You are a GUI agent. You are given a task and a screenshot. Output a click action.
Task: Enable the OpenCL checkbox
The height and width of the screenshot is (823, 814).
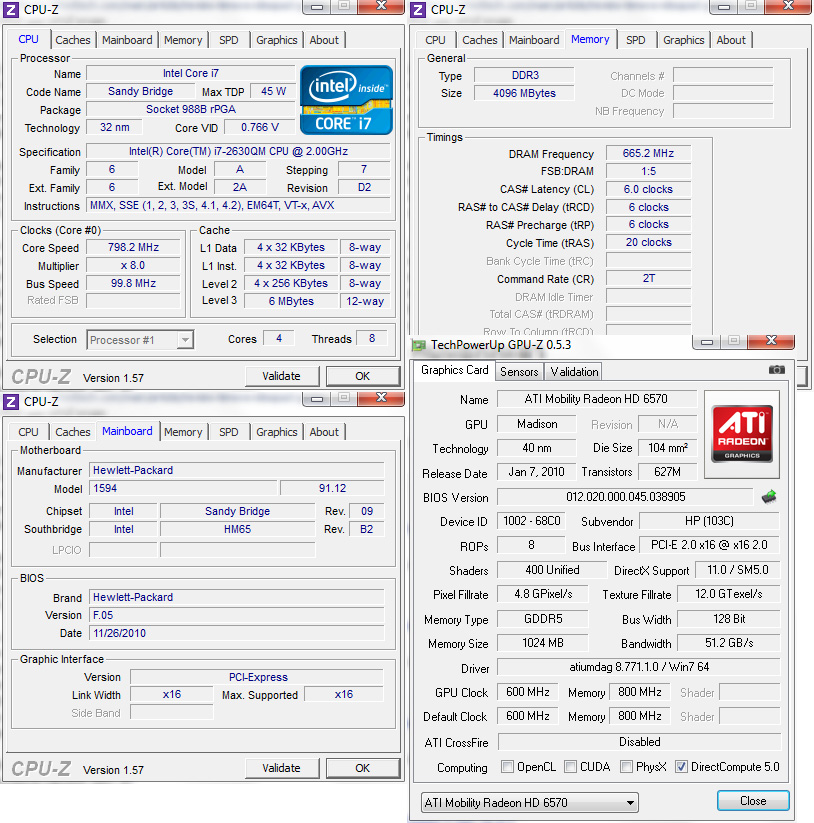pyautogui.click(x=509, y=767)
